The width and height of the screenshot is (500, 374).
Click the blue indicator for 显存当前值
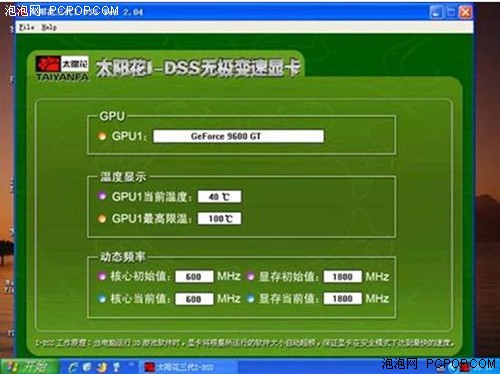(251, 299)
